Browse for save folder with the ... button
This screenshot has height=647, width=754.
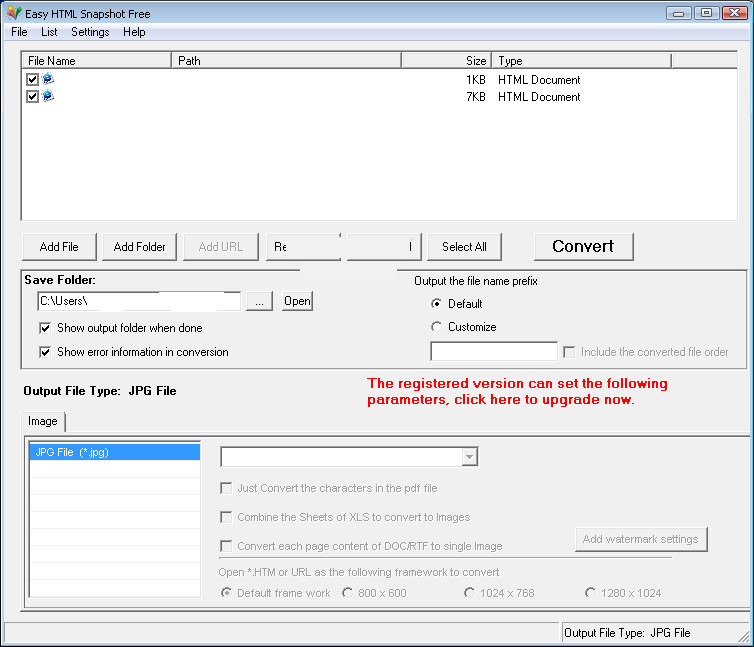click(259, 301)
